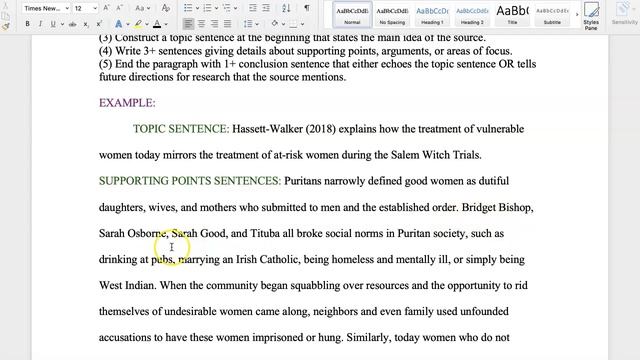Clear all formatting
The height and width of the screenshot is (360, 640).
pyautogui.click(x=165, y=8)
